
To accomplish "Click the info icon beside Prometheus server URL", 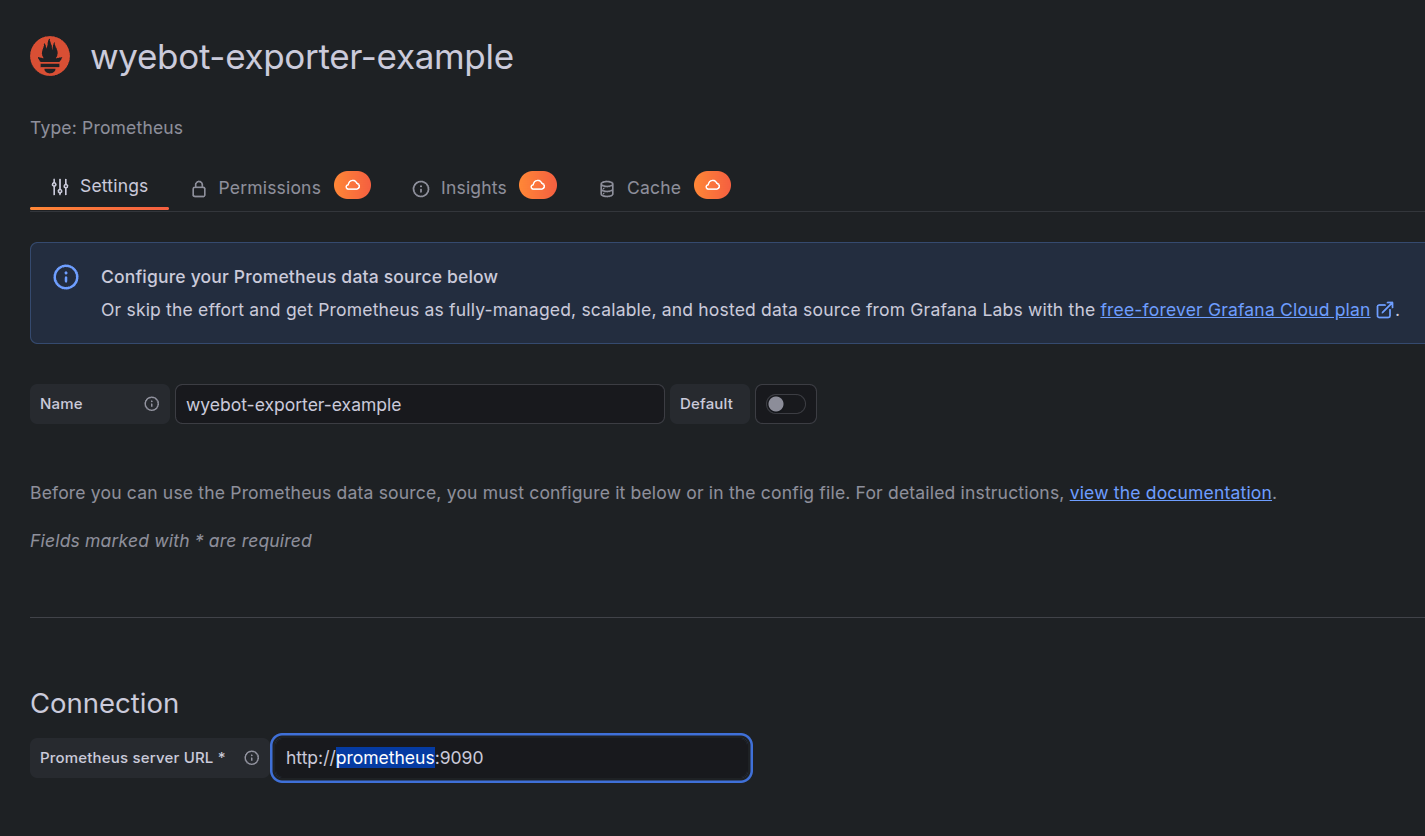I will [x=252, y=758].
